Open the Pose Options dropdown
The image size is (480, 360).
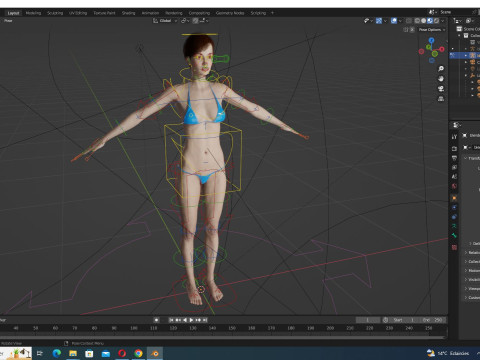pyautogui.click(x=432, y=30)
